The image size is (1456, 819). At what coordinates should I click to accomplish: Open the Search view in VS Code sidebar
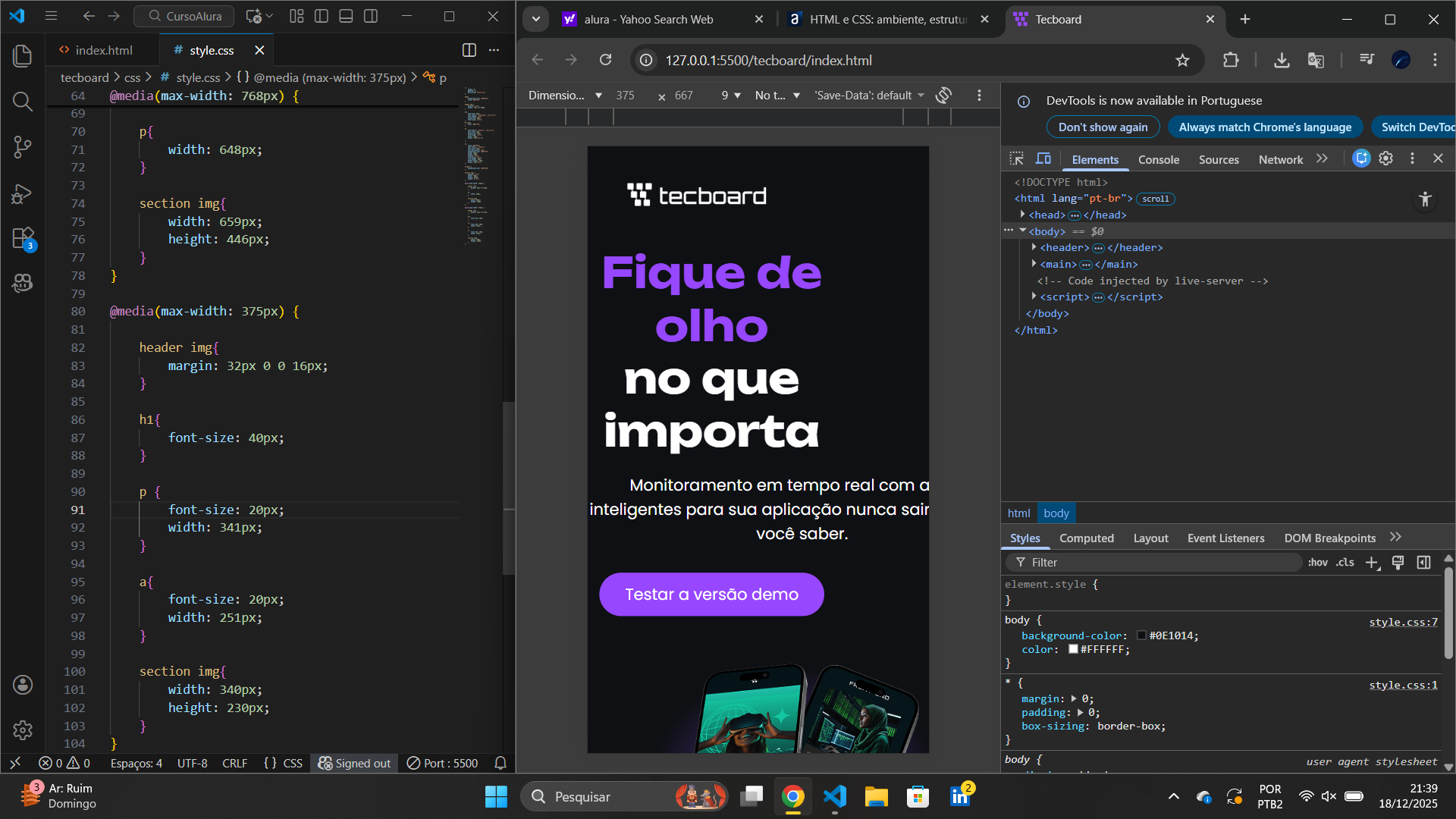click(22, 102)
